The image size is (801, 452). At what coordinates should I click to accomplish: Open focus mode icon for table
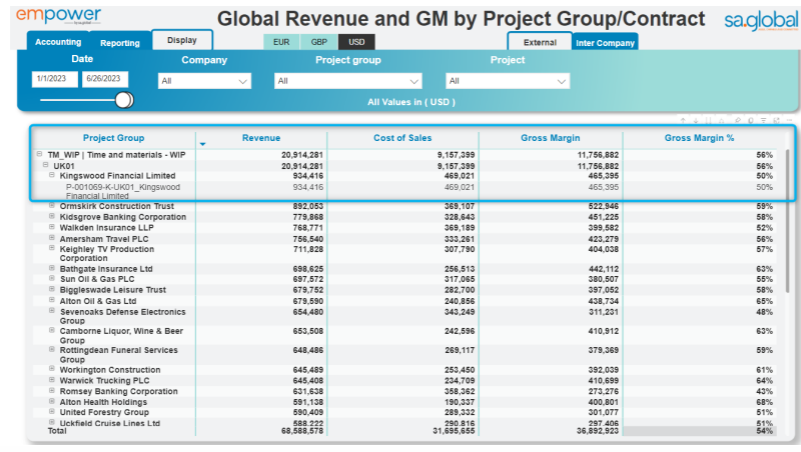click(x=776, y=121)
